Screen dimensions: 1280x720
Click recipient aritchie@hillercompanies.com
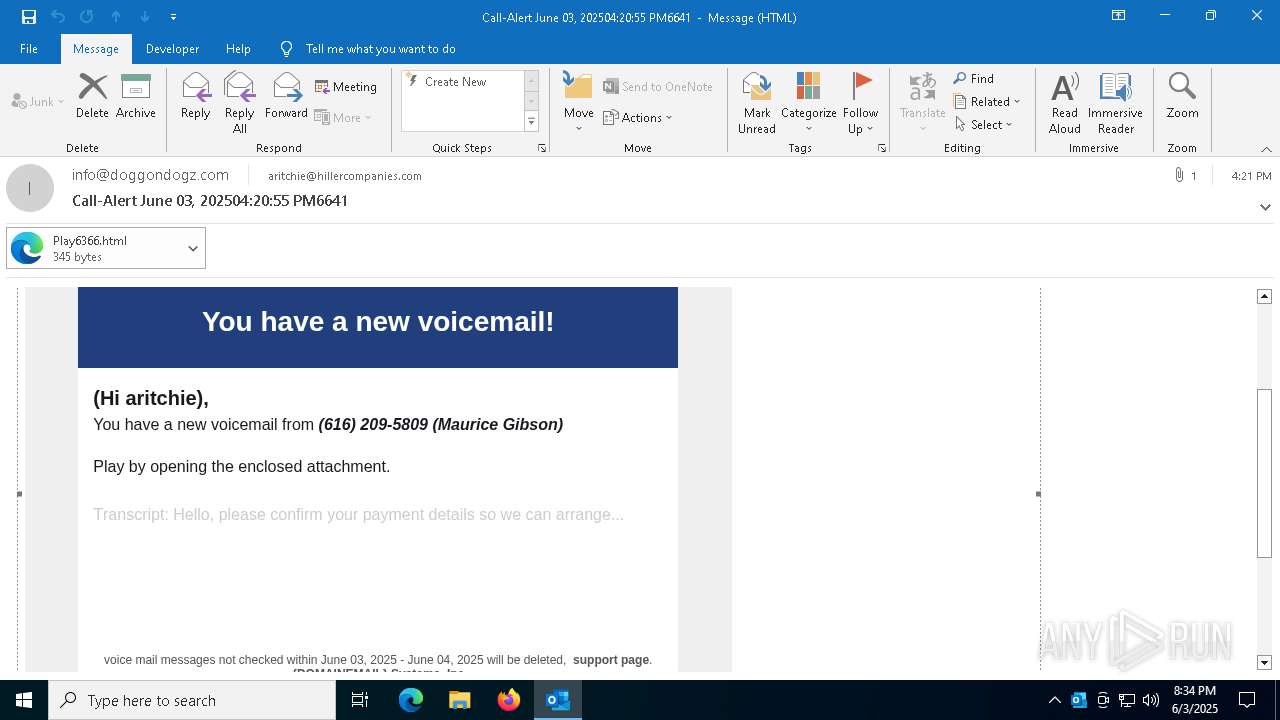[x=345, y=176]
